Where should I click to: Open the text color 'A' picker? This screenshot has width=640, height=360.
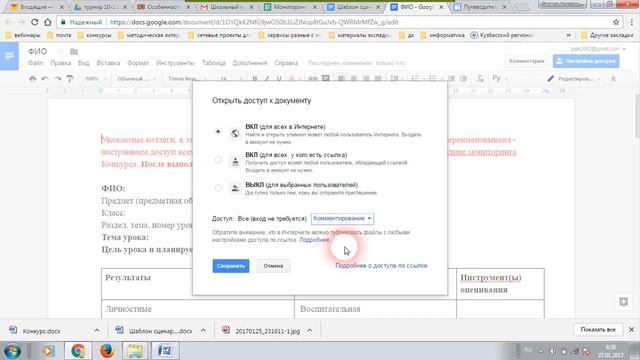click(x=292, y=78)
